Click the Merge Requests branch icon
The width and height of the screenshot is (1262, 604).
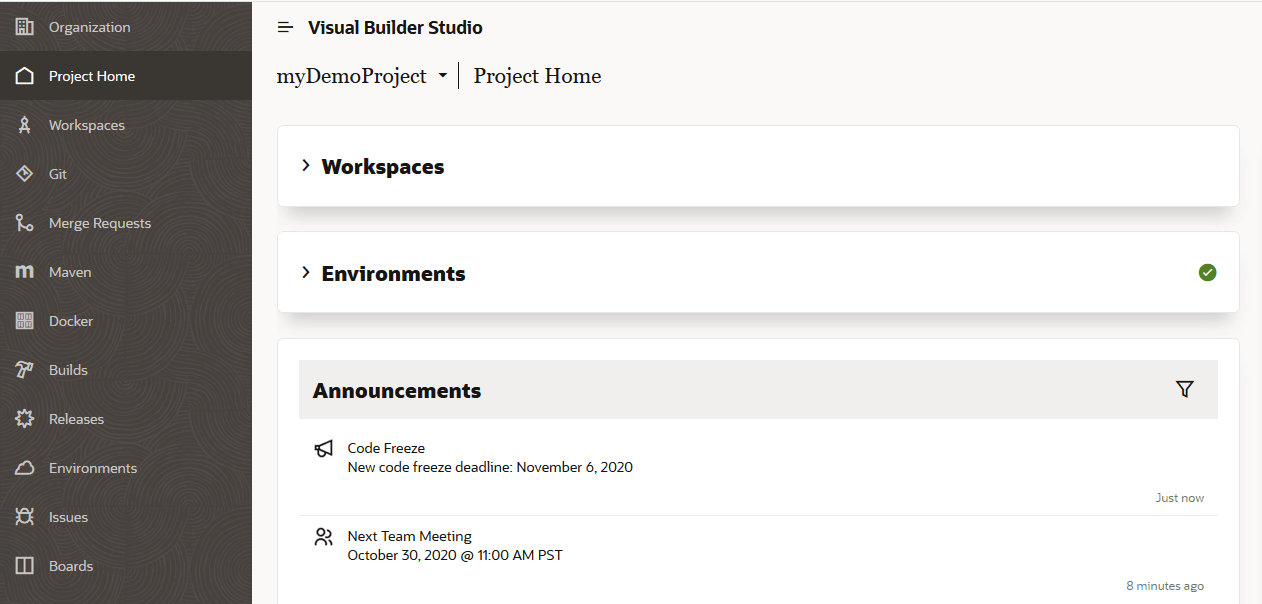[25, 223]
